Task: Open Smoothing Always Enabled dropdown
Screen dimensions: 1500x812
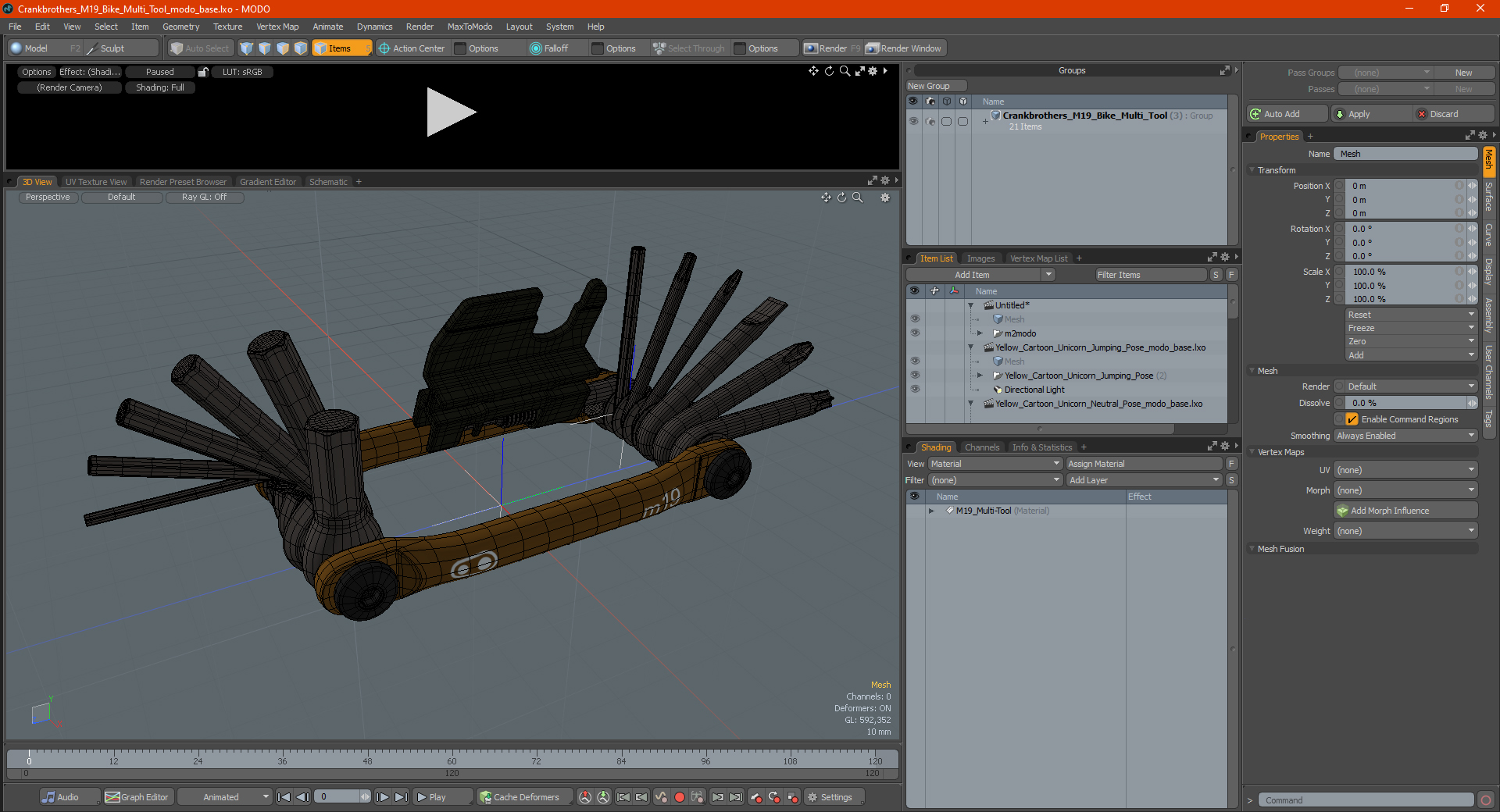Action: 1405,436
